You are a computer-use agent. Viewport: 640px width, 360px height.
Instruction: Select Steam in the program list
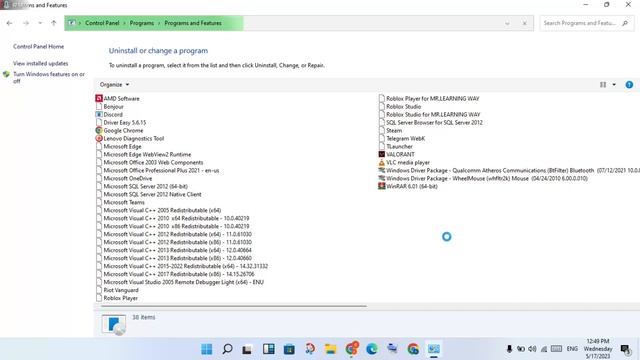point(394,130)
